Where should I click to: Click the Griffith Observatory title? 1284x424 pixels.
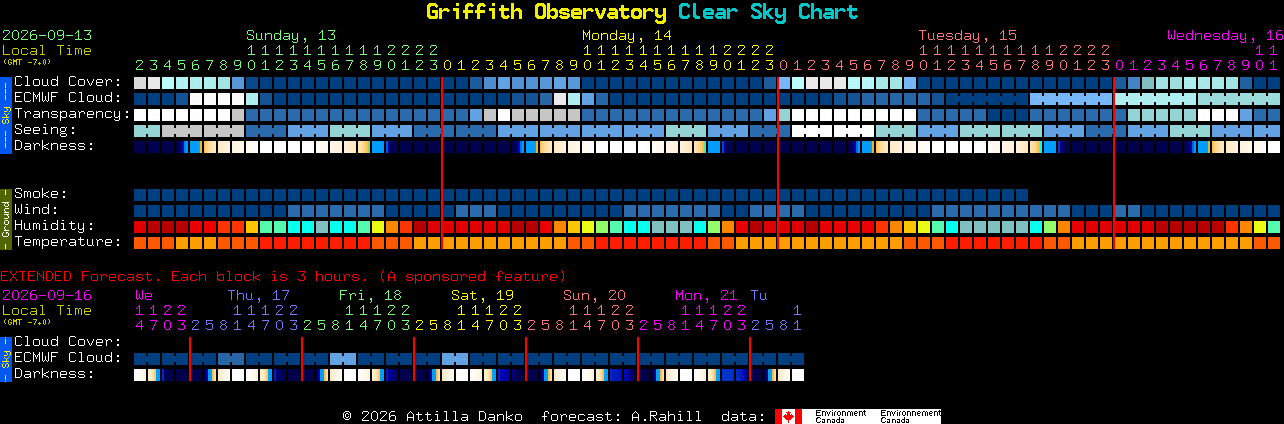[546, 12]
